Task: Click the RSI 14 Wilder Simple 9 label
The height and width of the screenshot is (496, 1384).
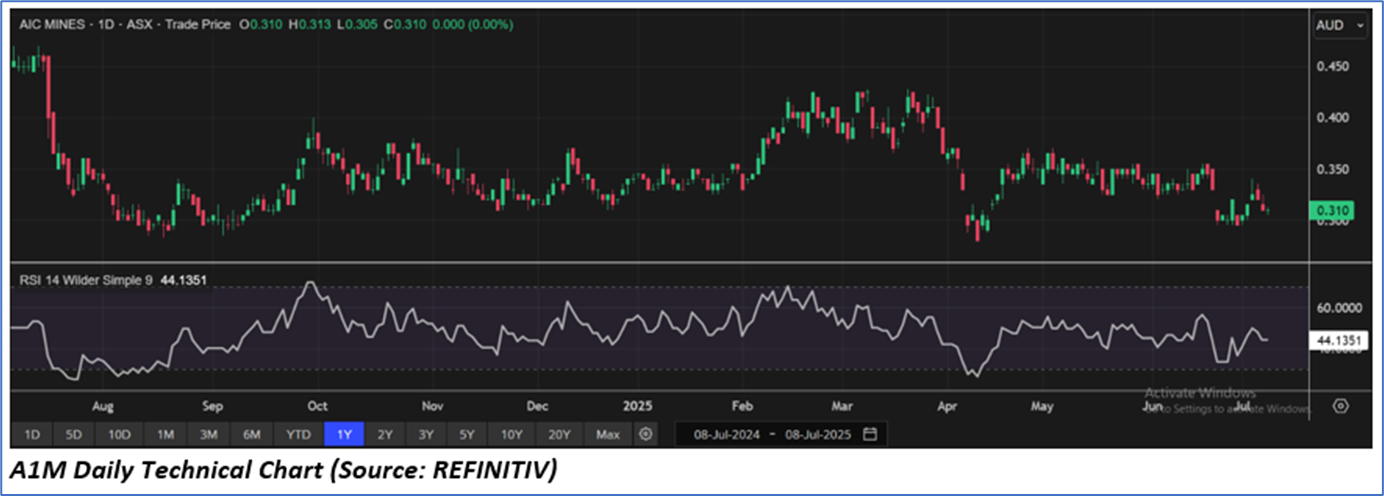Action: (x=86, y=281)
